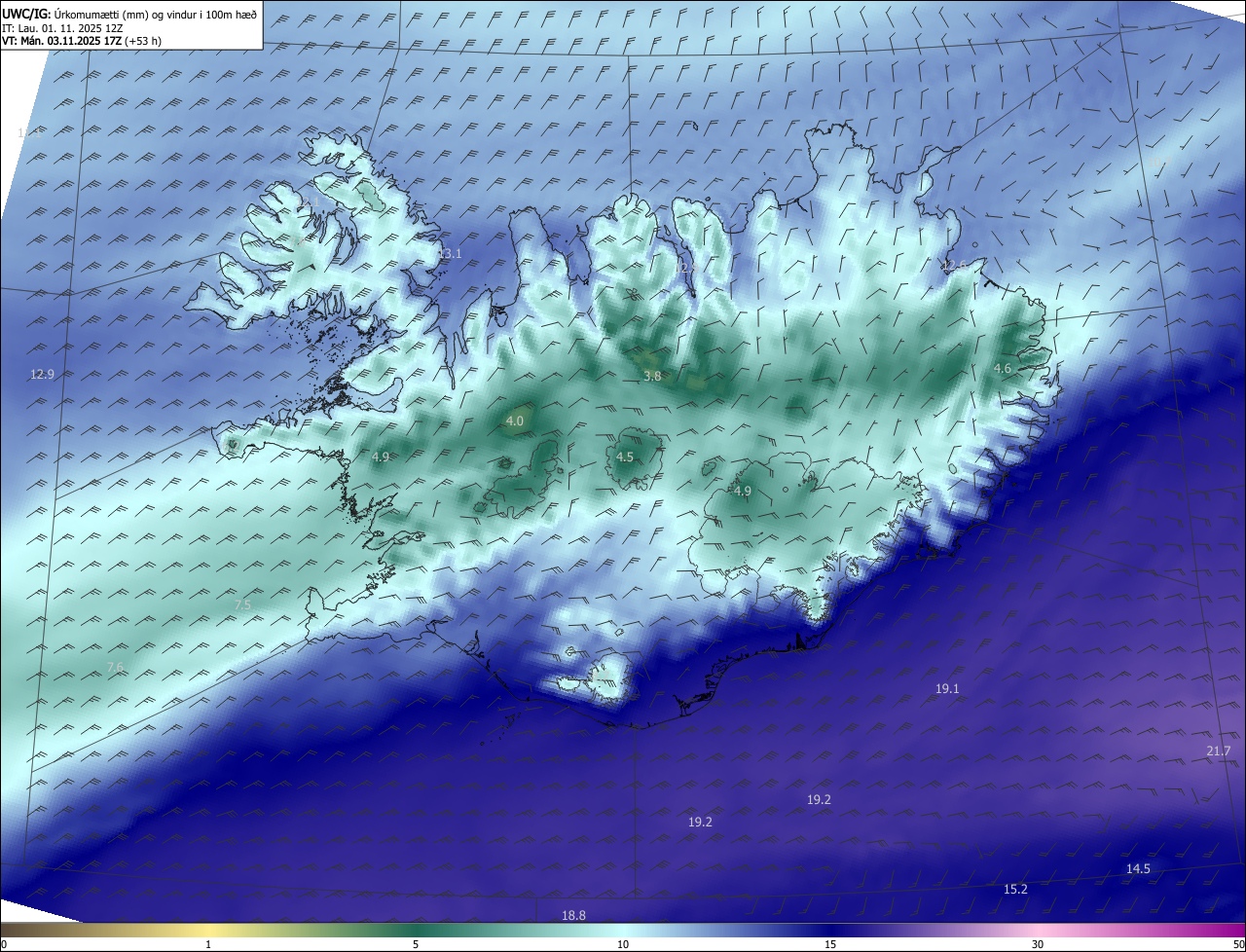Click the 4.5 value label inside the glacier outline

(x=625, y=457)
